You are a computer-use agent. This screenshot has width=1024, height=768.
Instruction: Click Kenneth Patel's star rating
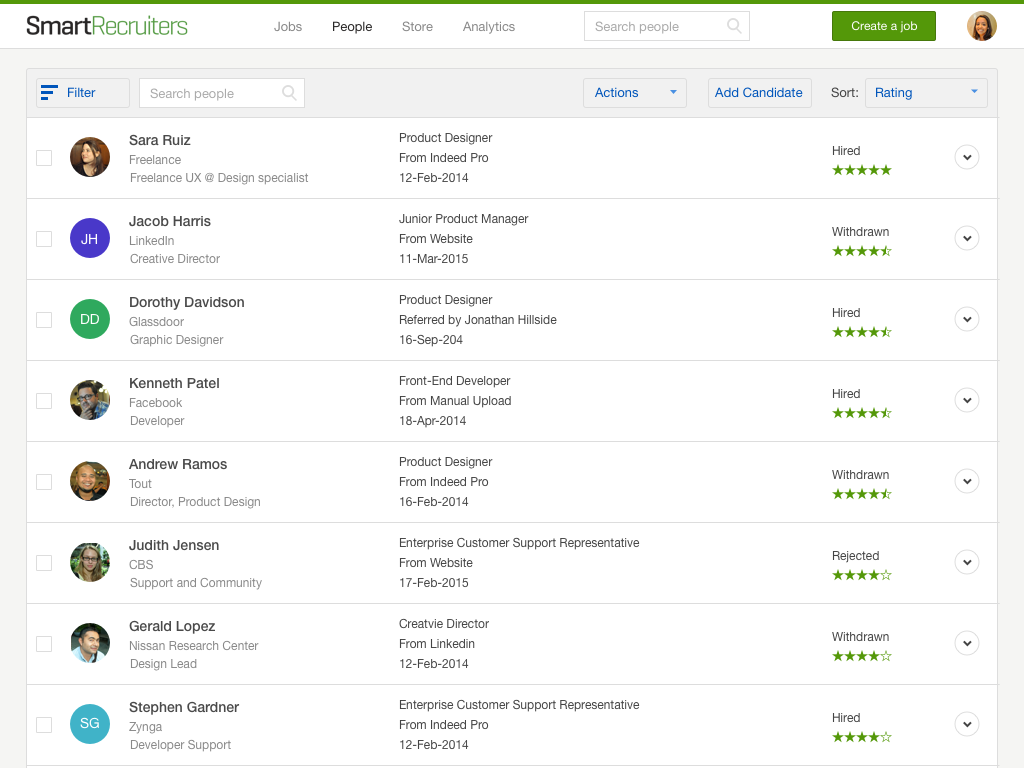point(861,413)
